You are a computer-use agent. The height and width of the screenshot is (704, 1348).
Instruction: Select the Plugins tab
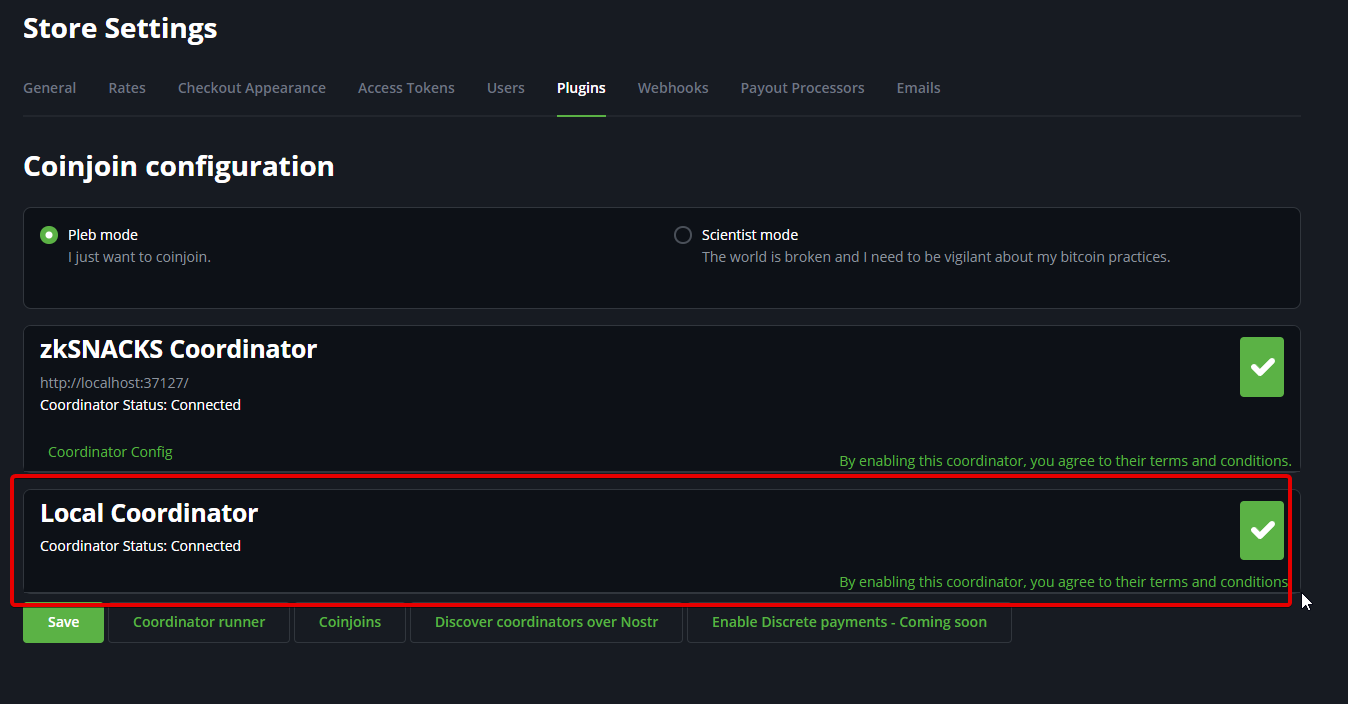[581, 88]
